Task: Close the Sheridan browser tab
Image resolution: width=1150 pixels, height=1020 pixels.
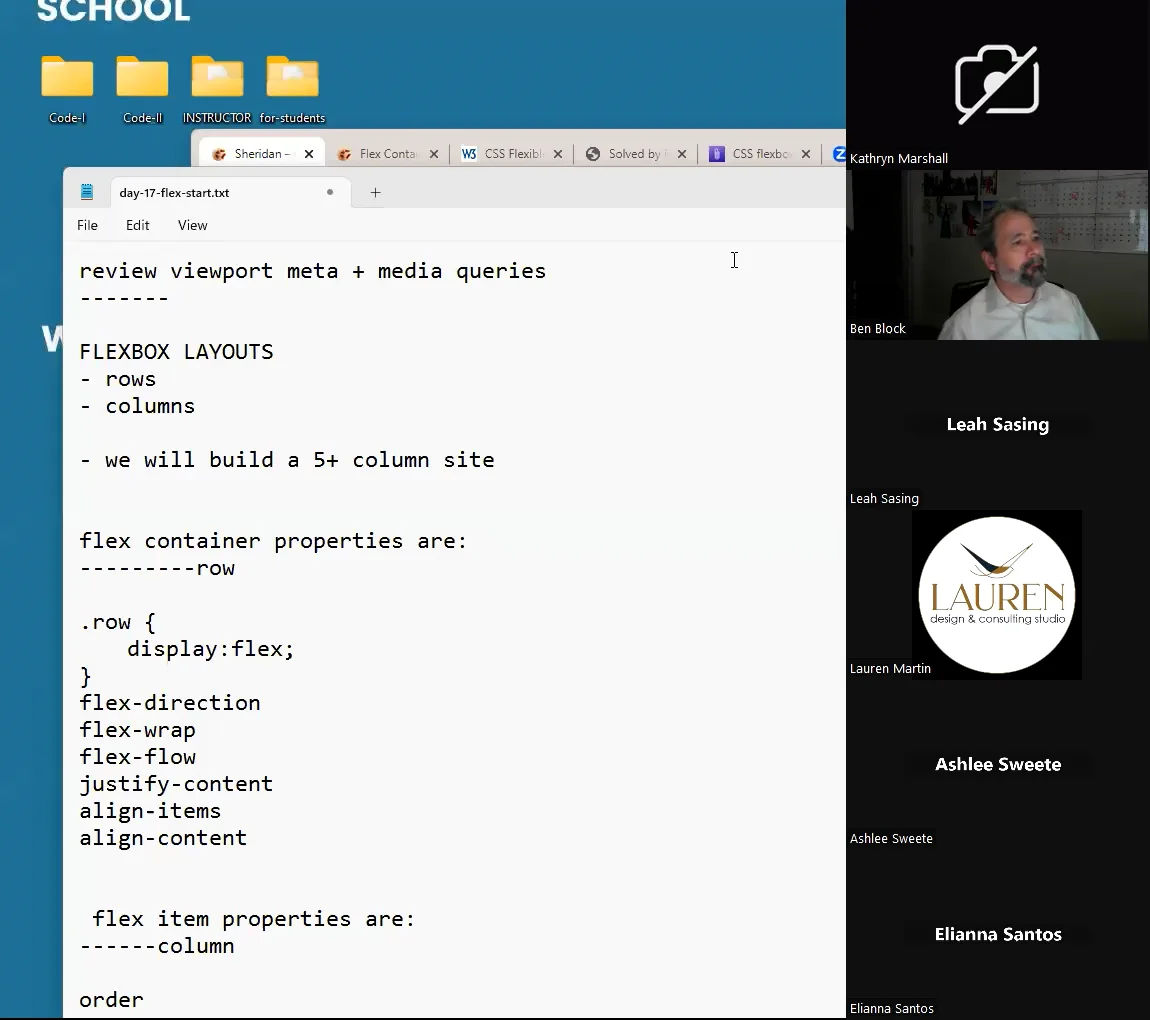Action: point(309,154)
